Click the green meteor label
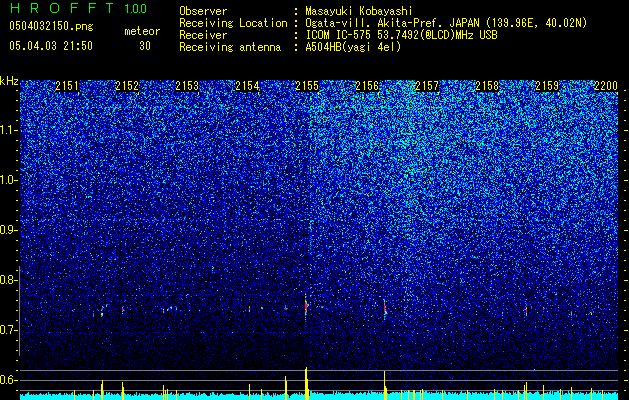The width and height of the screenshot is (629, 400). pyautogui.click(x=142, y=31)
